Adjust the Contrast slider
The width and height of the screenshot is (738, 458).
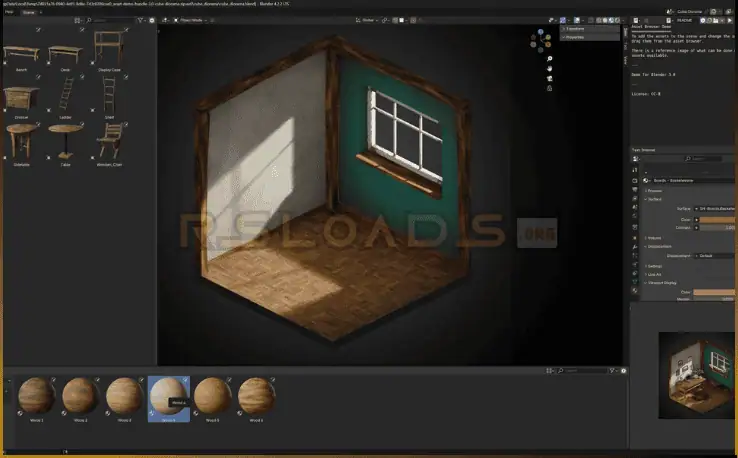point(718,228)
